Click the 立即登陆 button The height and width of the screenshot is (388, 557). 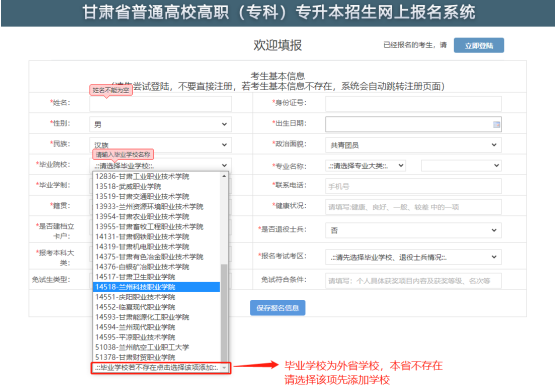[478, 45]
